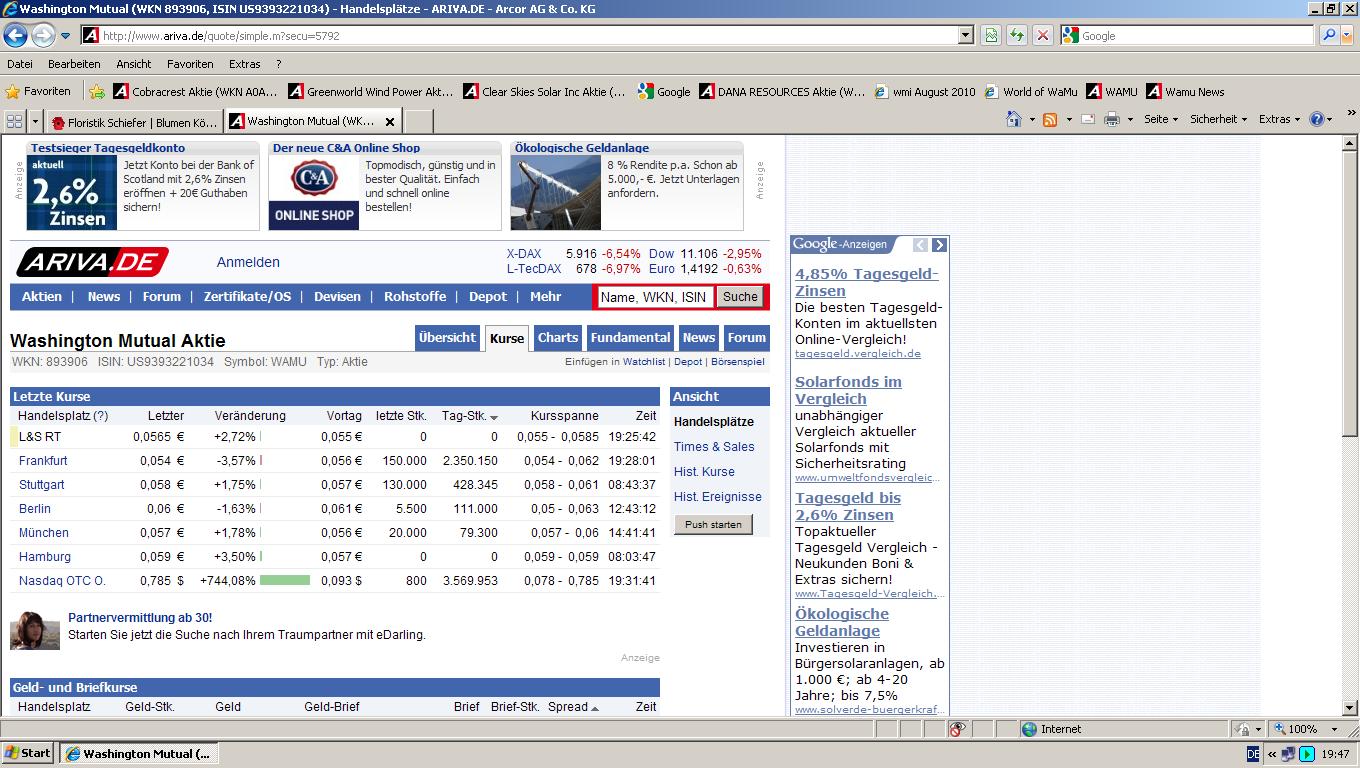Viewport: 1360px width, 768px height.
Task: Click the magnifier Search icon beside Google box
Action: 1329,36
